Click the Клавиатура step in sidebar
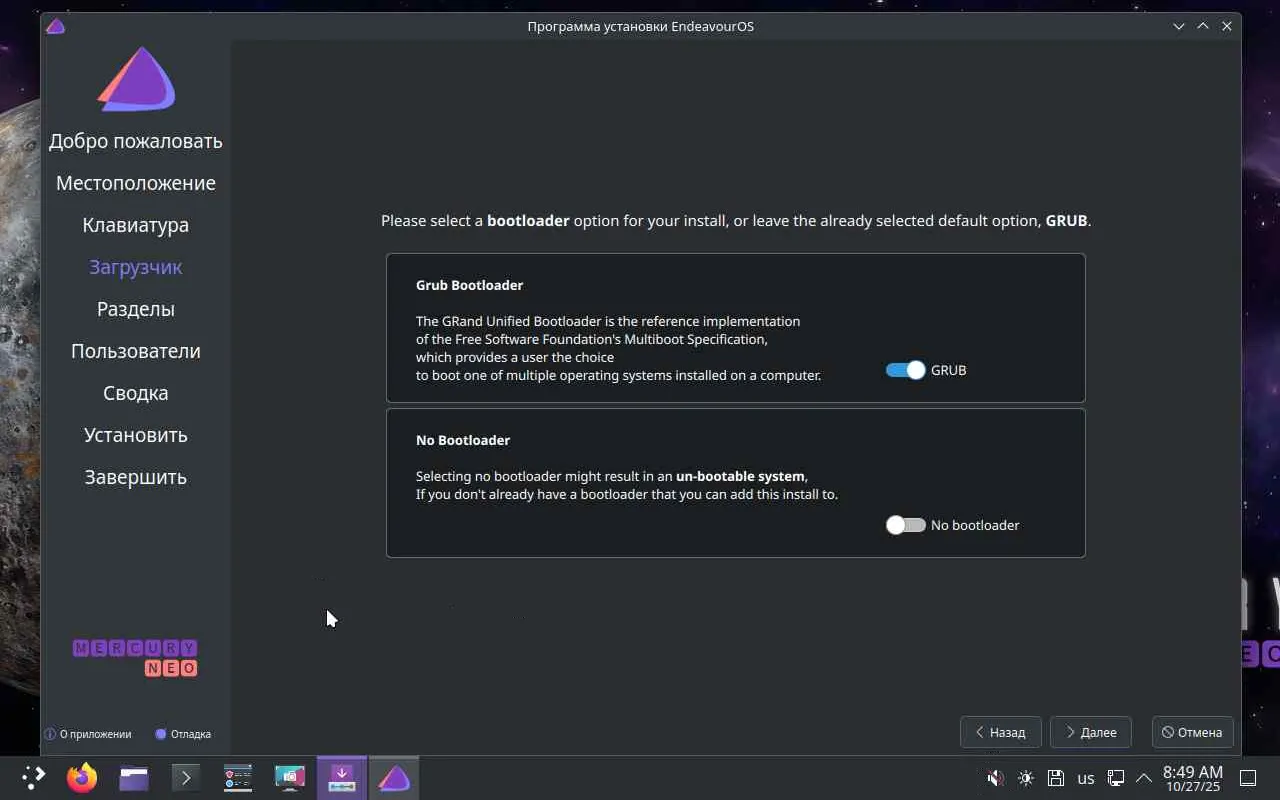Image resolution: width=1280 pixels, height=800 pixels. [136, 225]
